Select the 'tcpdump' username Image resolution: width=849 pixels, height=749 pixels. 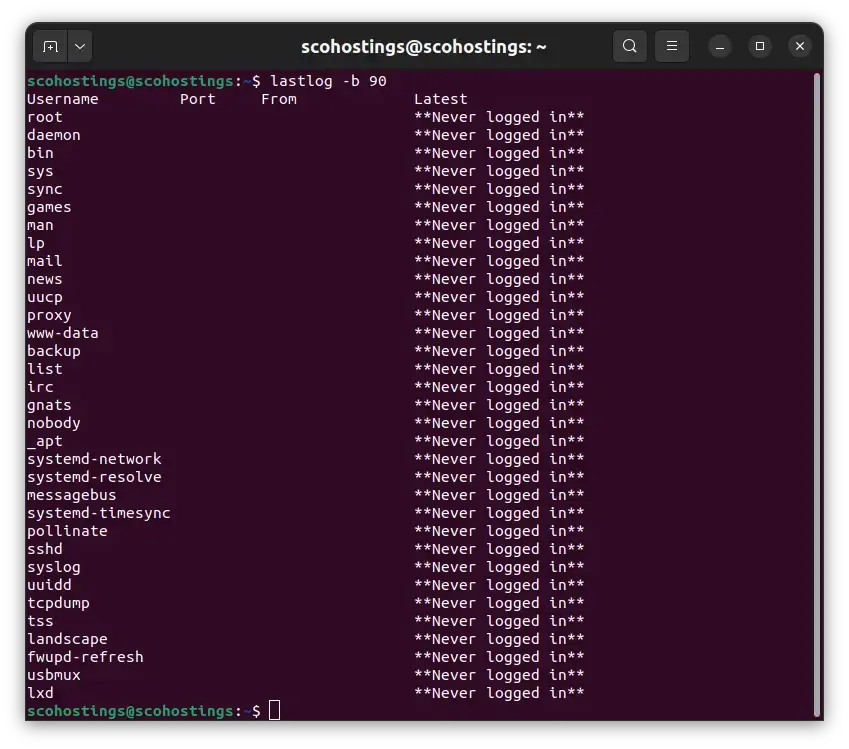tap(58, 603)
